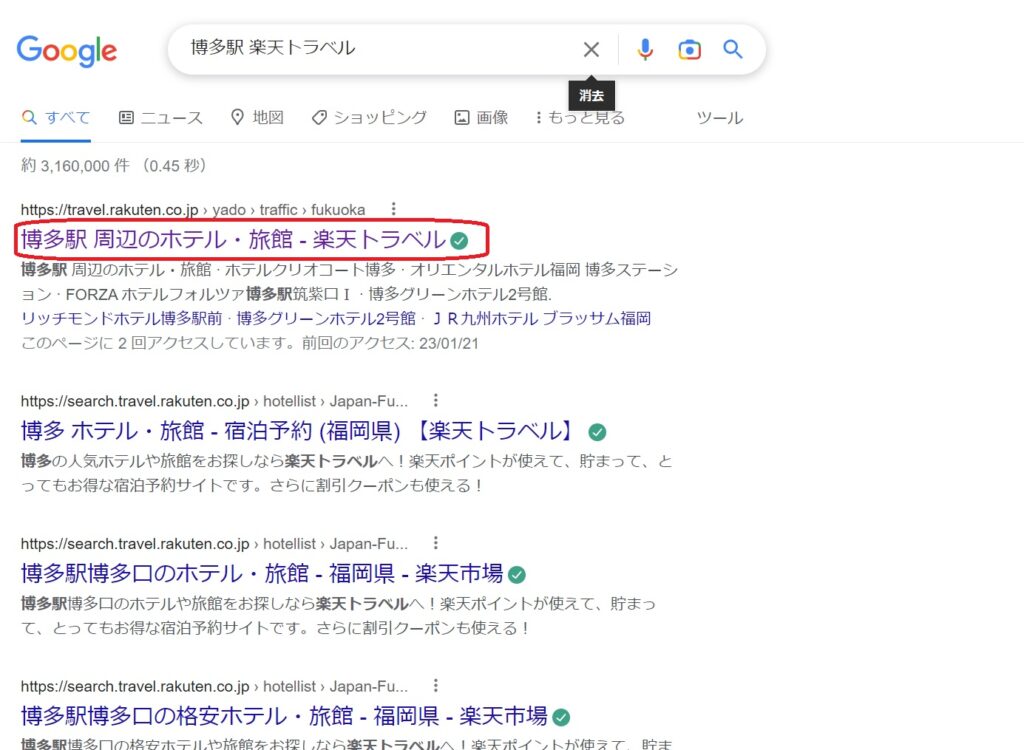
Task: Switch to the ニュース tab
Action: 161,118
